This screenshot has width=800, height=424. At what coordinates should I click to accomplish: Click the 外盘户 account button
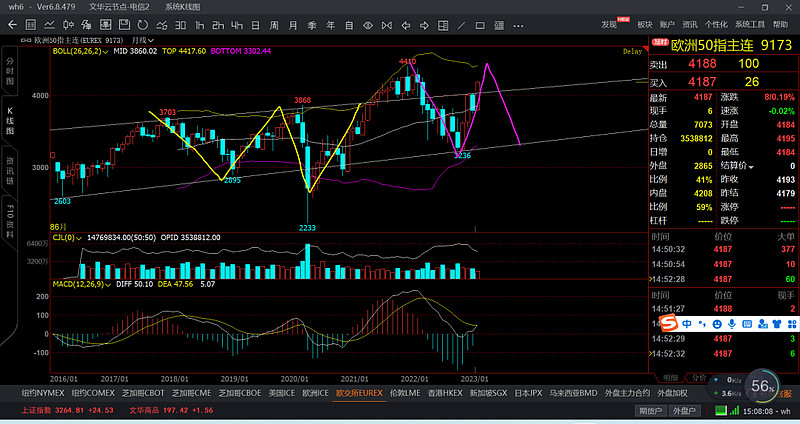click(x=684, y=411)
